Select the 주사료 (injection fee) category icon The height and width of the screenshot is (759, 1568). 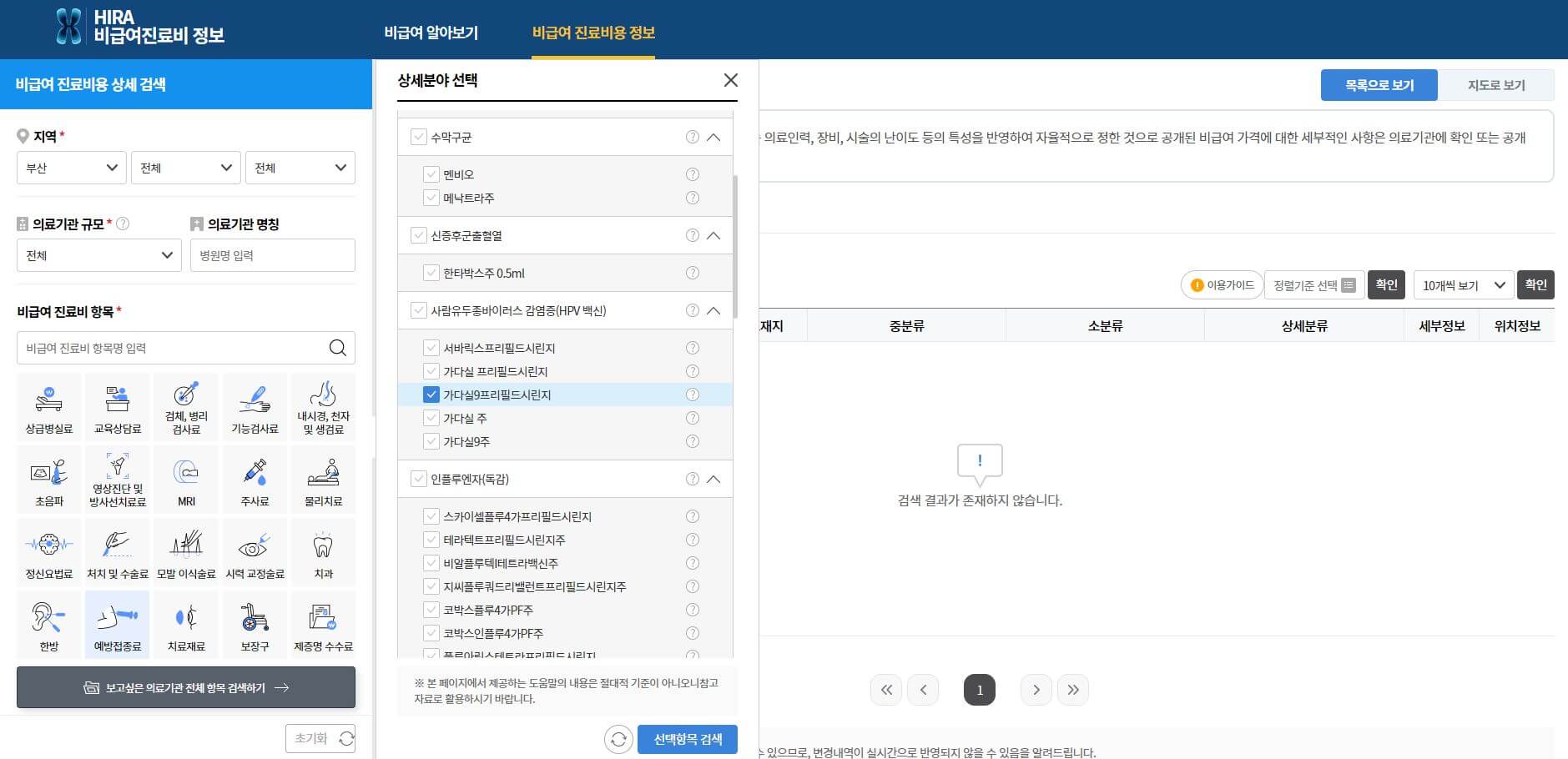[255, 479]
